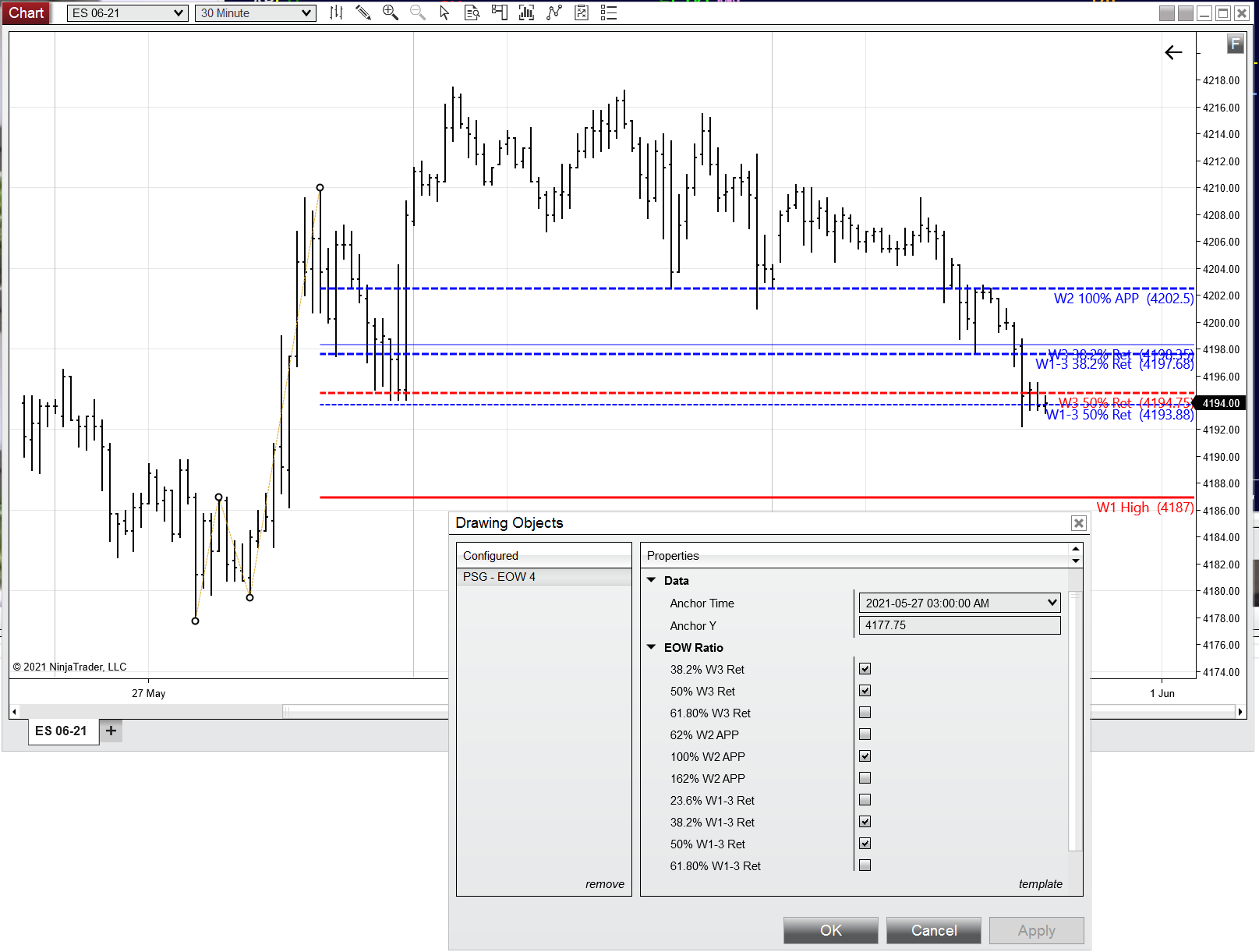The width and height of the screenshot is (1259, 952).
Task: Uncheck the 50% W3 Ret checkbox
Action: 865,690
